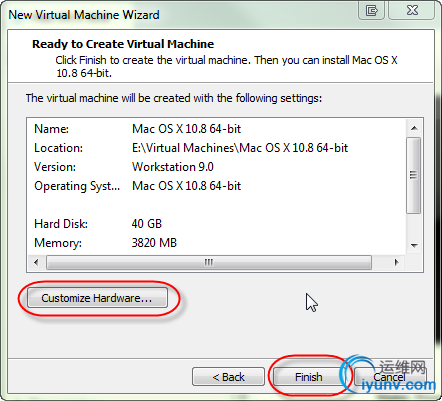Image resolution: width=442 pixels, height=401 pixels.
Task: Click Finish to create the virtual machine
Action: click(308, 377)
